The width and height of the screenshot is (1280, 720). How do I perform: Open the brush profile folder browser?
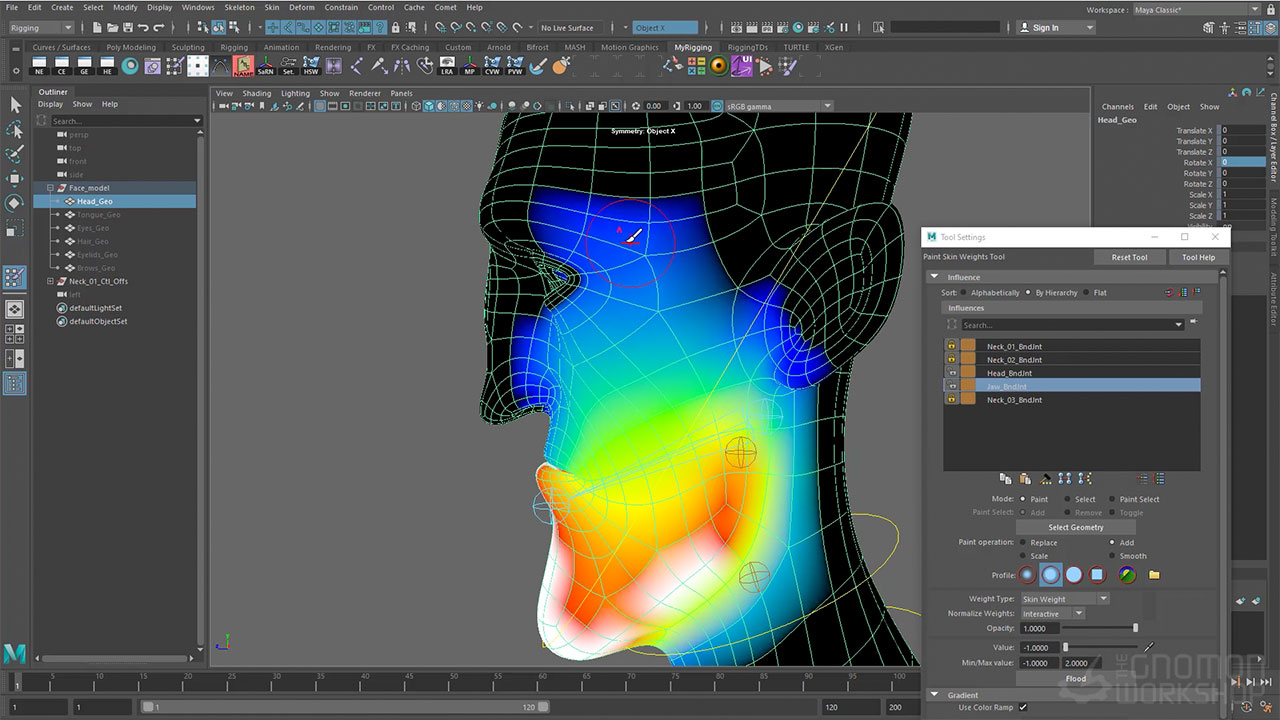[x=1154, y=575]
